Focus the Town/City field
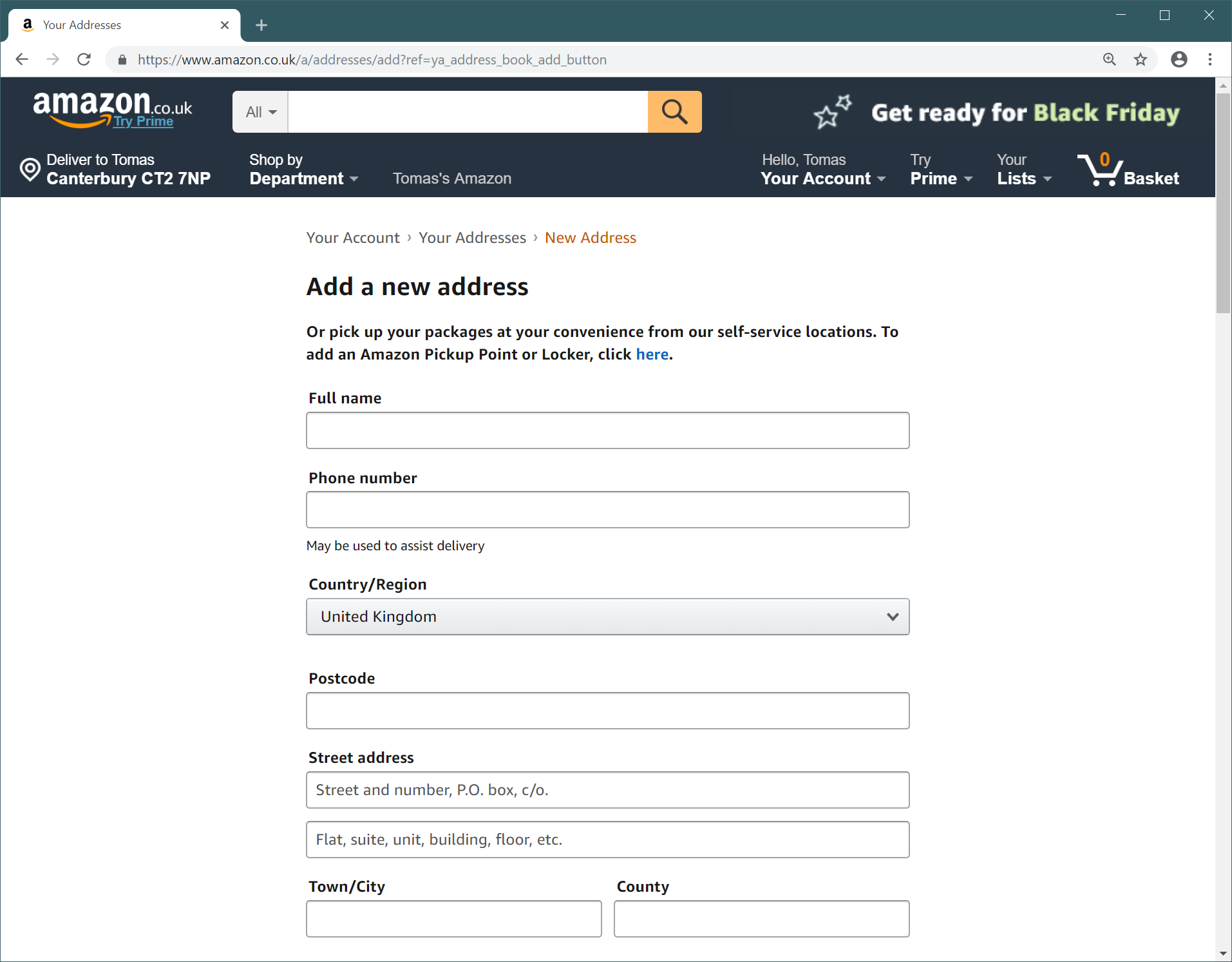The height and width of the screenshot is (962, 1232). (x=453, y=919)
